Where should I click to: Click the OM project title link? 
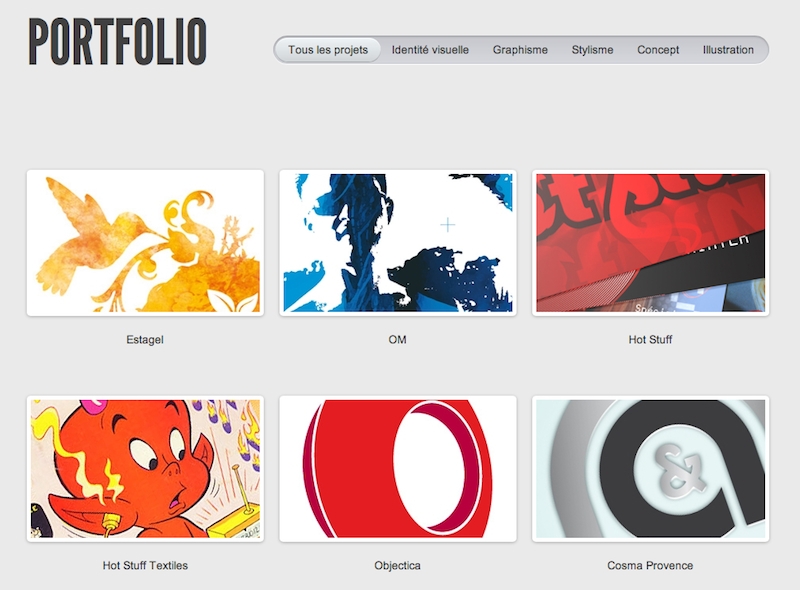pos(397,339)
